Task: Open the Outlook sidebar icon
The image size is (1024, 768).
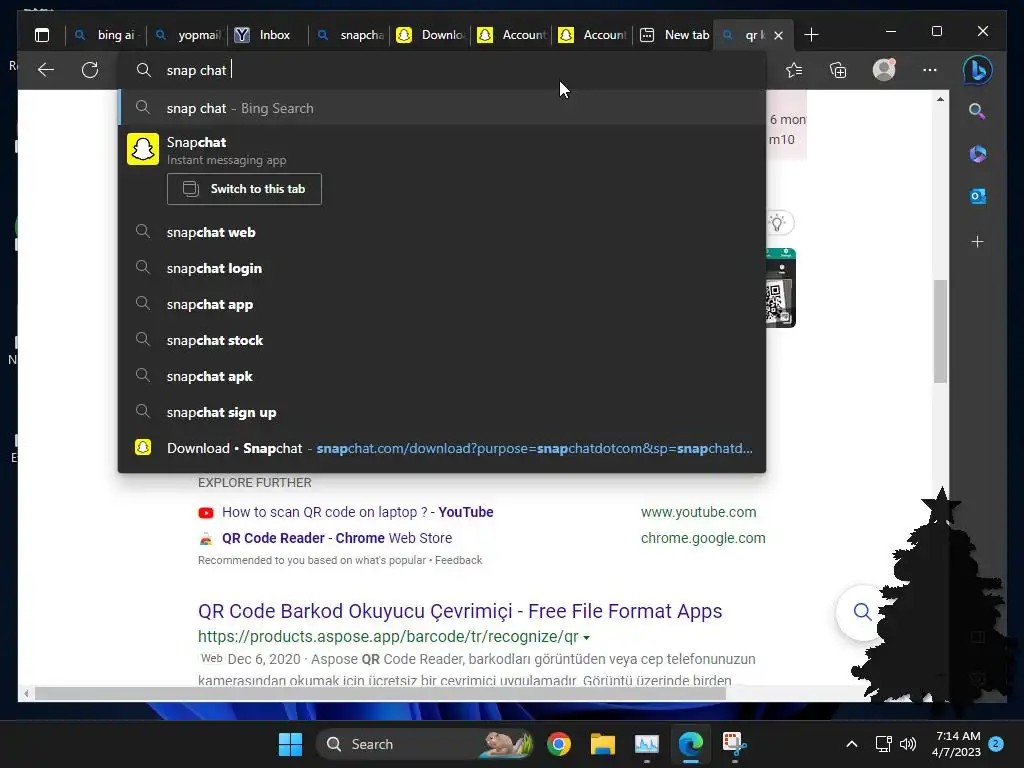Action: [x=978, y=196]
